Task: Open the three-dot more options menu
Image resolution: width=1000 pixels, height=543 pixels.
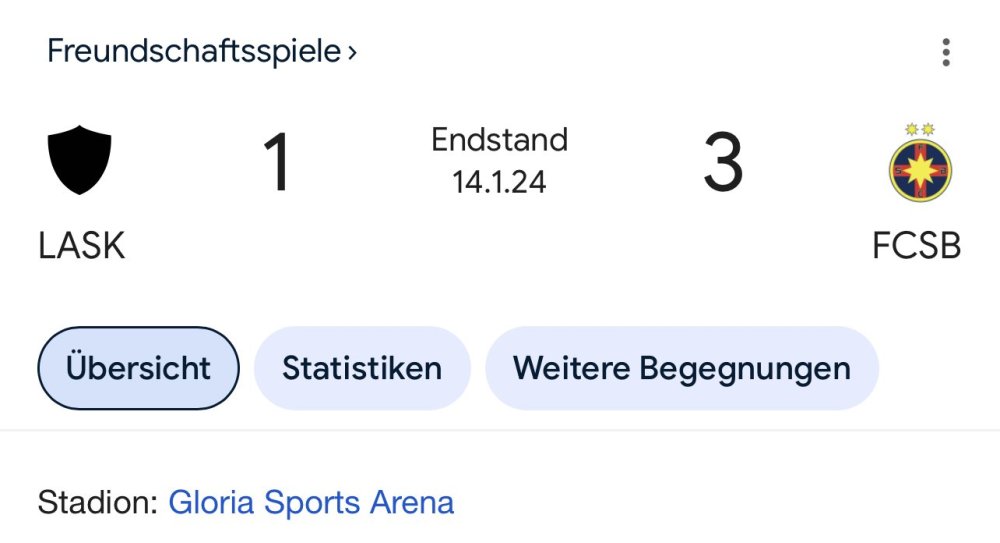Action: coord(945,52)
